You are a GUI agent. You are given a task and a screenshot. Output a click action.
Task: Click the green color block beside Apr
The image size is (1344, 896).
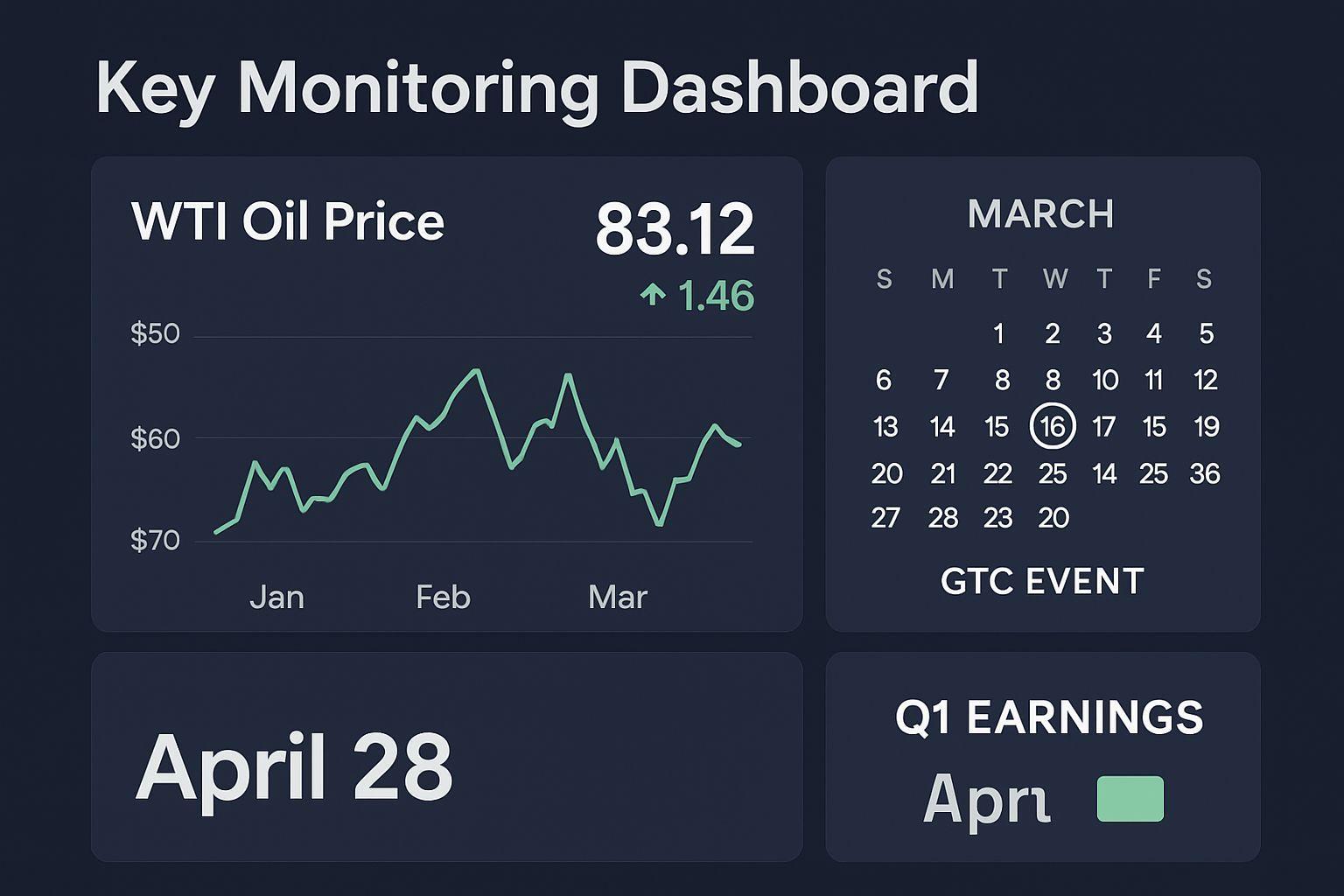(1130, 799)
